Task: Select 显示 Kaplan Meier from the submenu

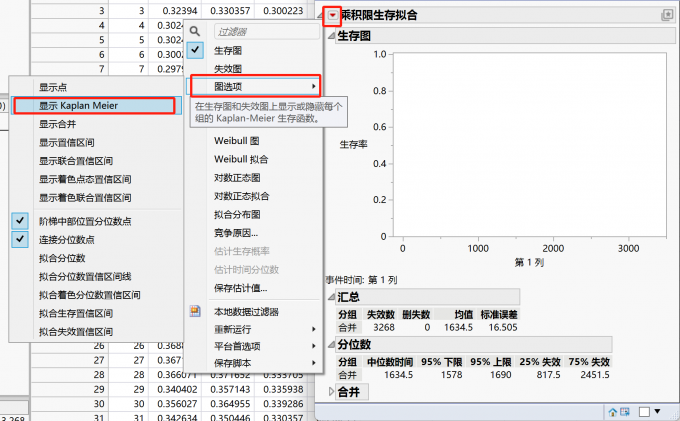Action: tap(92, 105)
